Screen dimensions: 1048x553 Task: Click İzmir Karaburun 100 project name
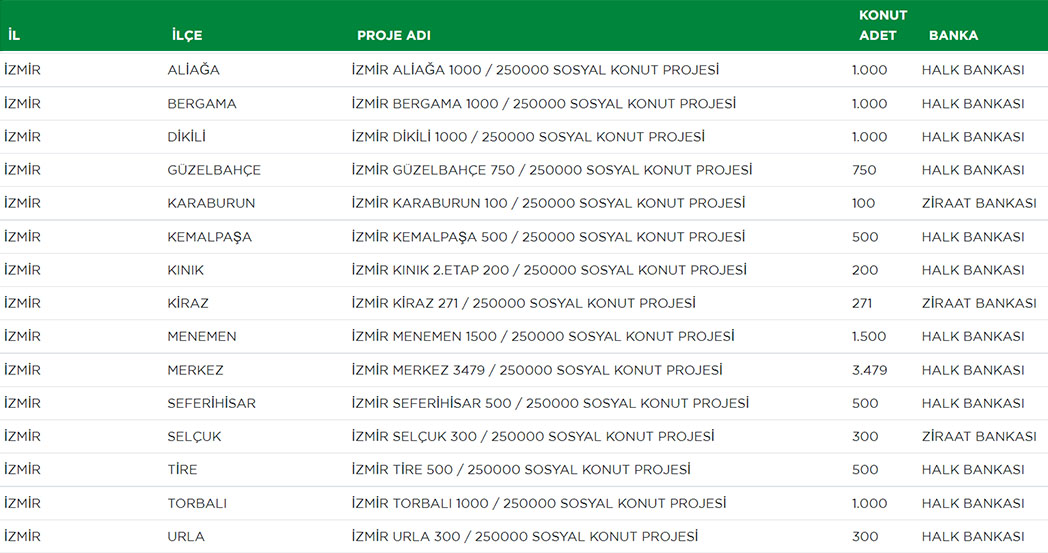[x=548, y=203]
